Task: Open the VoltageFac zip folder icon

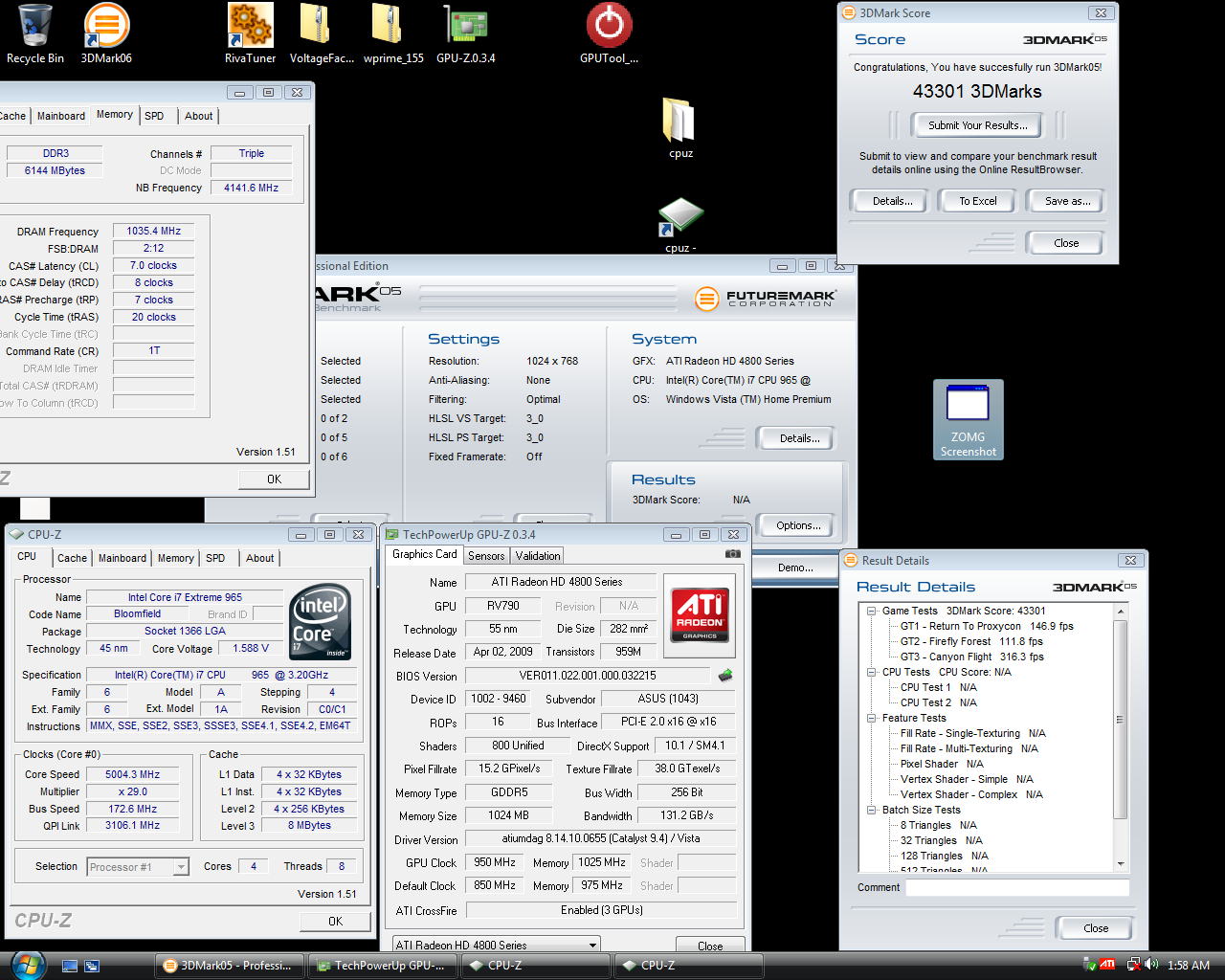Action: 321,33
